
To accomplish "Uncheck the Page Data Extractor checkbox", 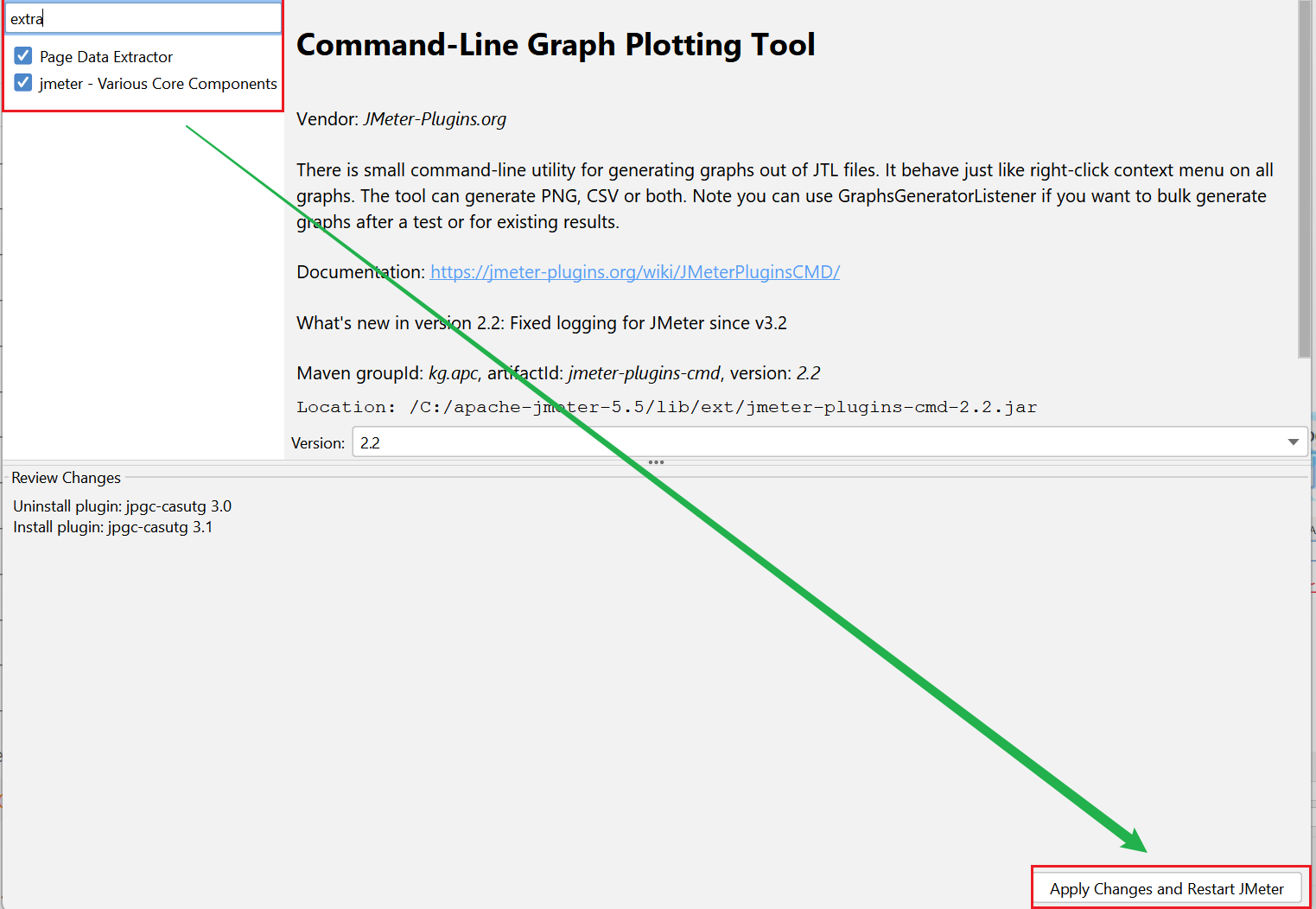I will tap(23, 56).
